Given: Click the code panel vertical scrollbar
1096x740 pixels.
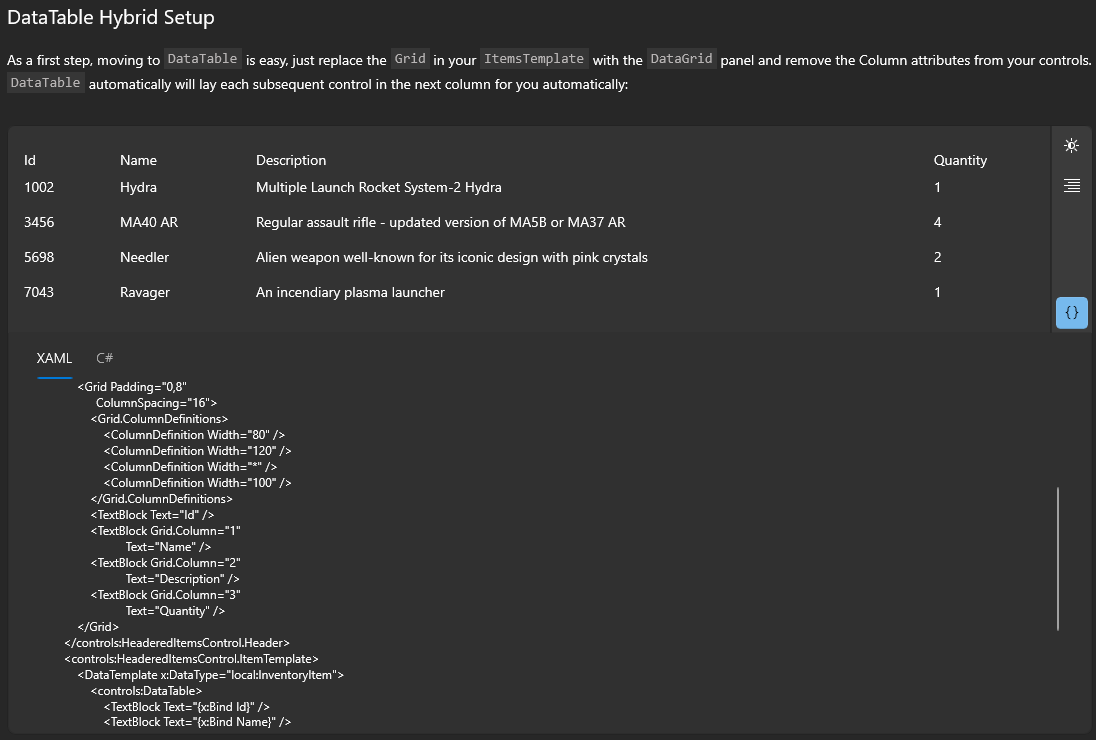Looking at the screenshot, I should tap(1058, 558).
